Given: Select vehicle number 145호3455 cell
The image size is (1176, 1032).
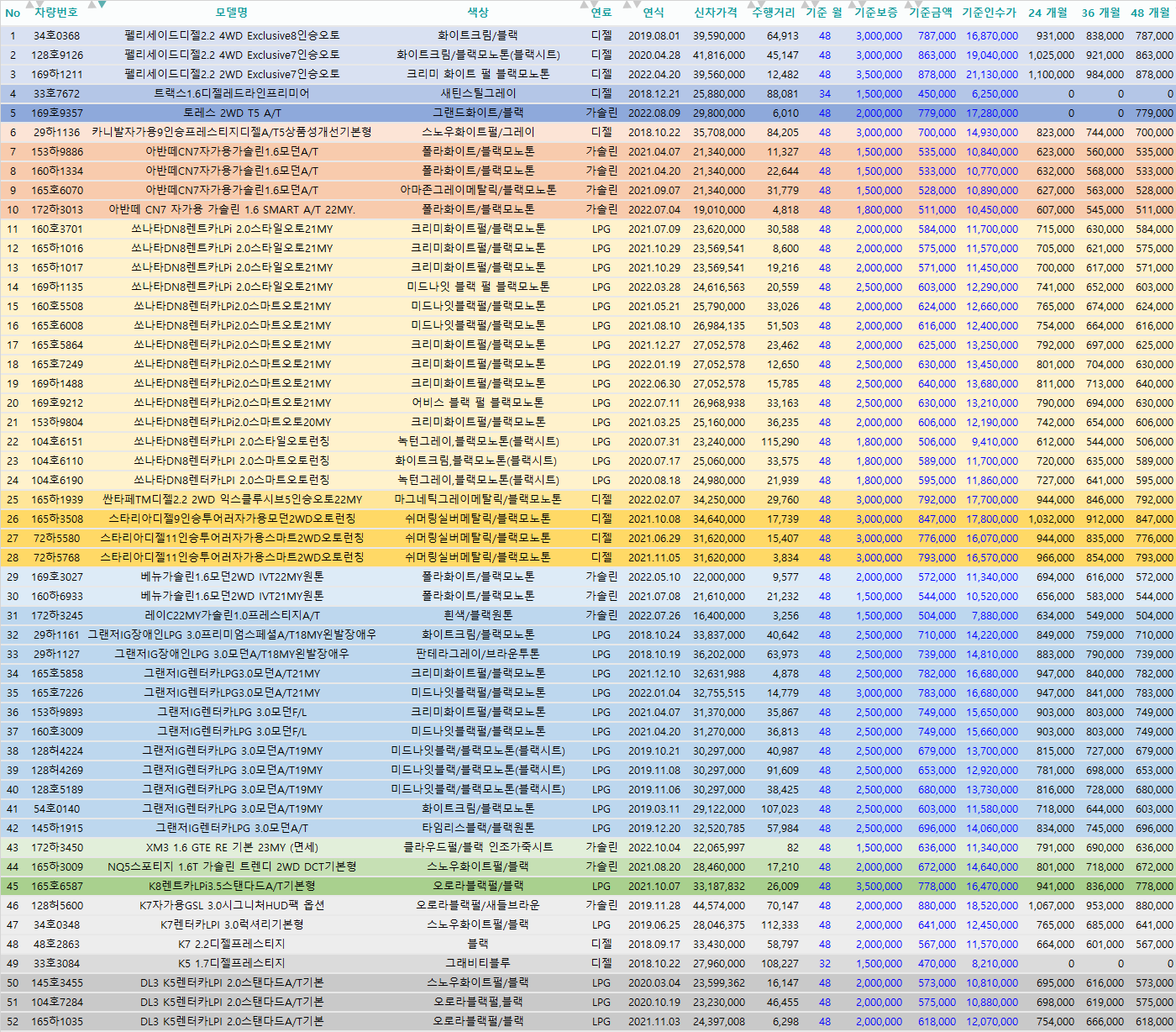Looking at the screenshot, I should pyautogui.click(x=56, y=983).
